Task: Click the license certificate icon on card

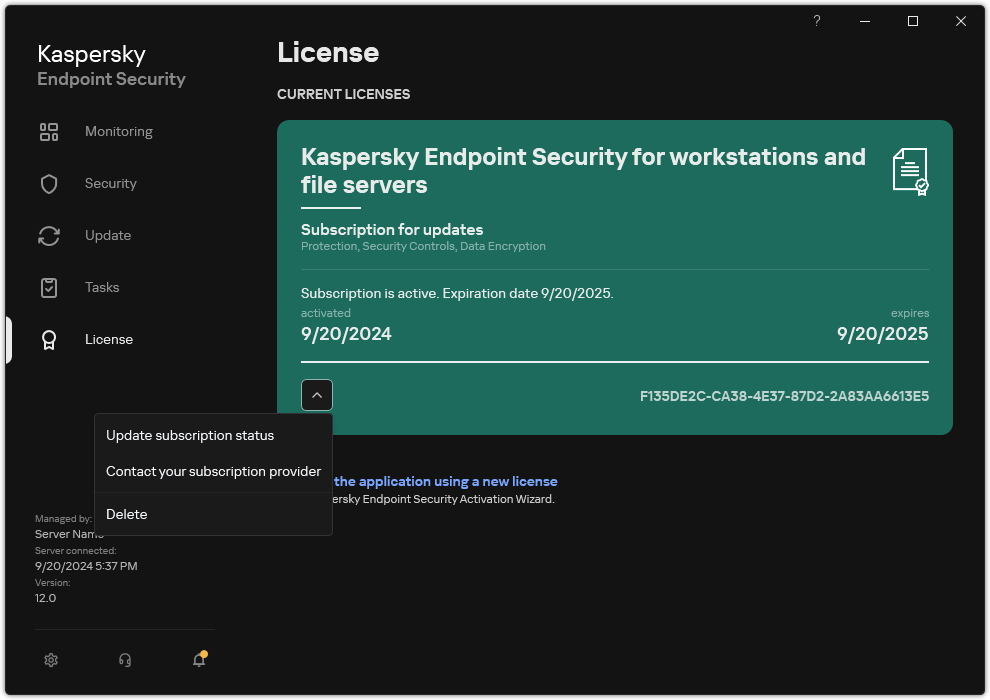Action: coord(910,171)
